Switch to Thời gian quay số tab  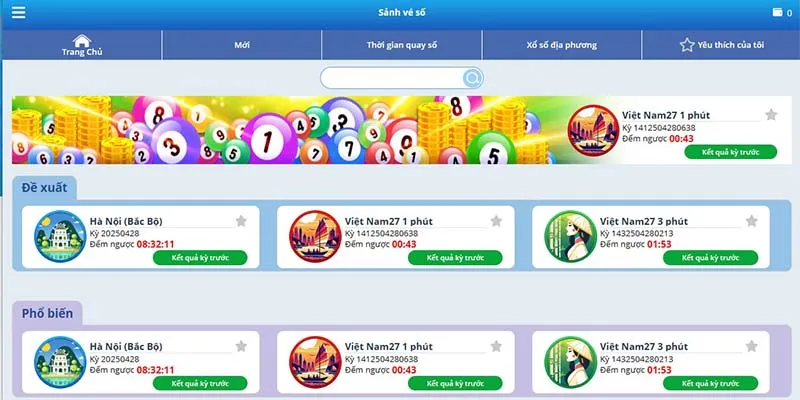(402, 45)
